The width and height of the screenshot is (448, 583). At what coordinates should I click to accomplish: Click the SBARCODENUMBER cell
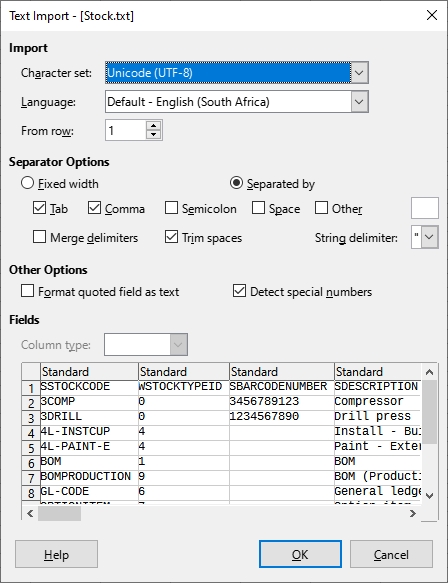click(281, 387)
